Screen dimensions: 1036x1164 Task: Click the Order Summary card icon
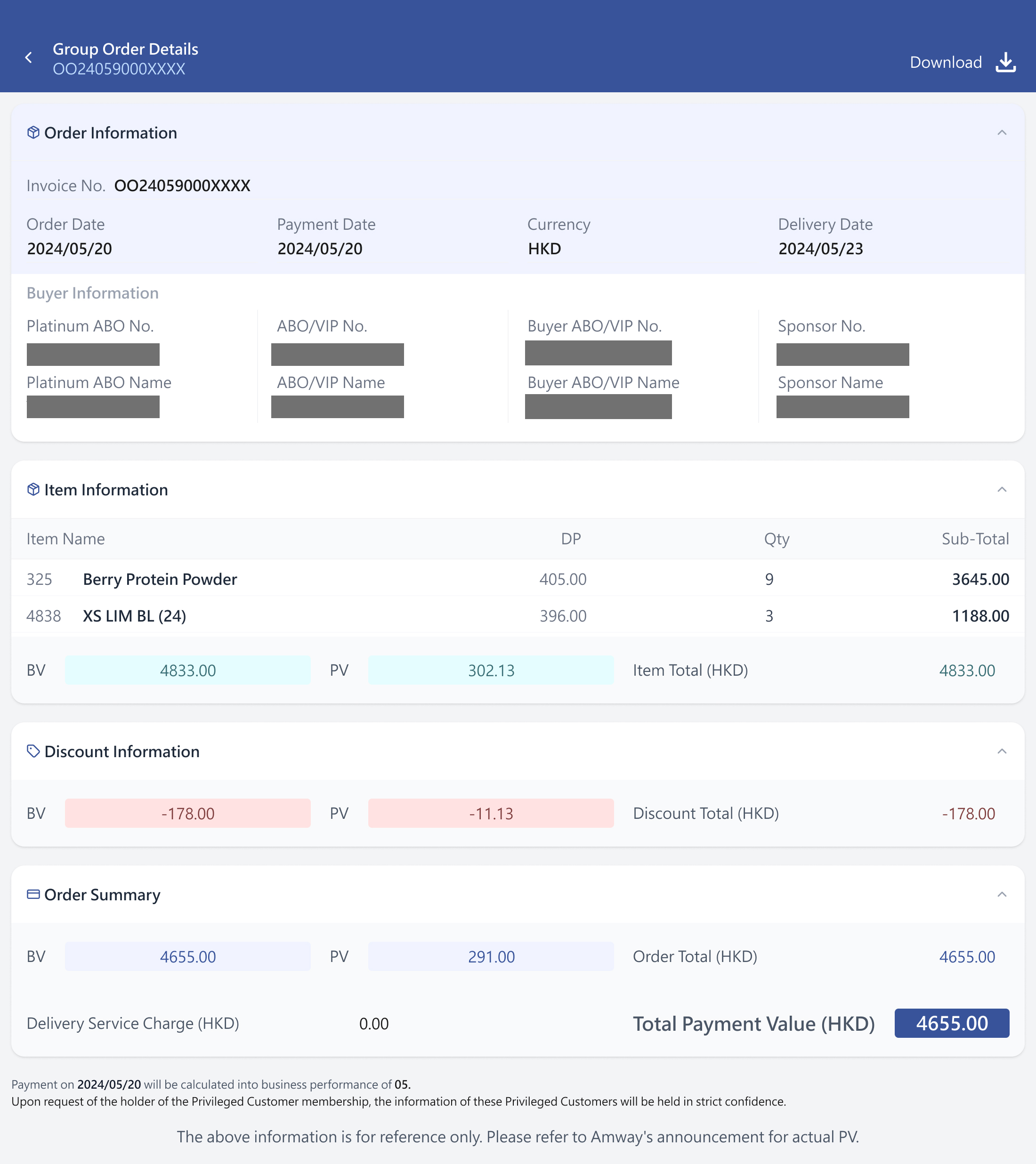coord(33,894)
